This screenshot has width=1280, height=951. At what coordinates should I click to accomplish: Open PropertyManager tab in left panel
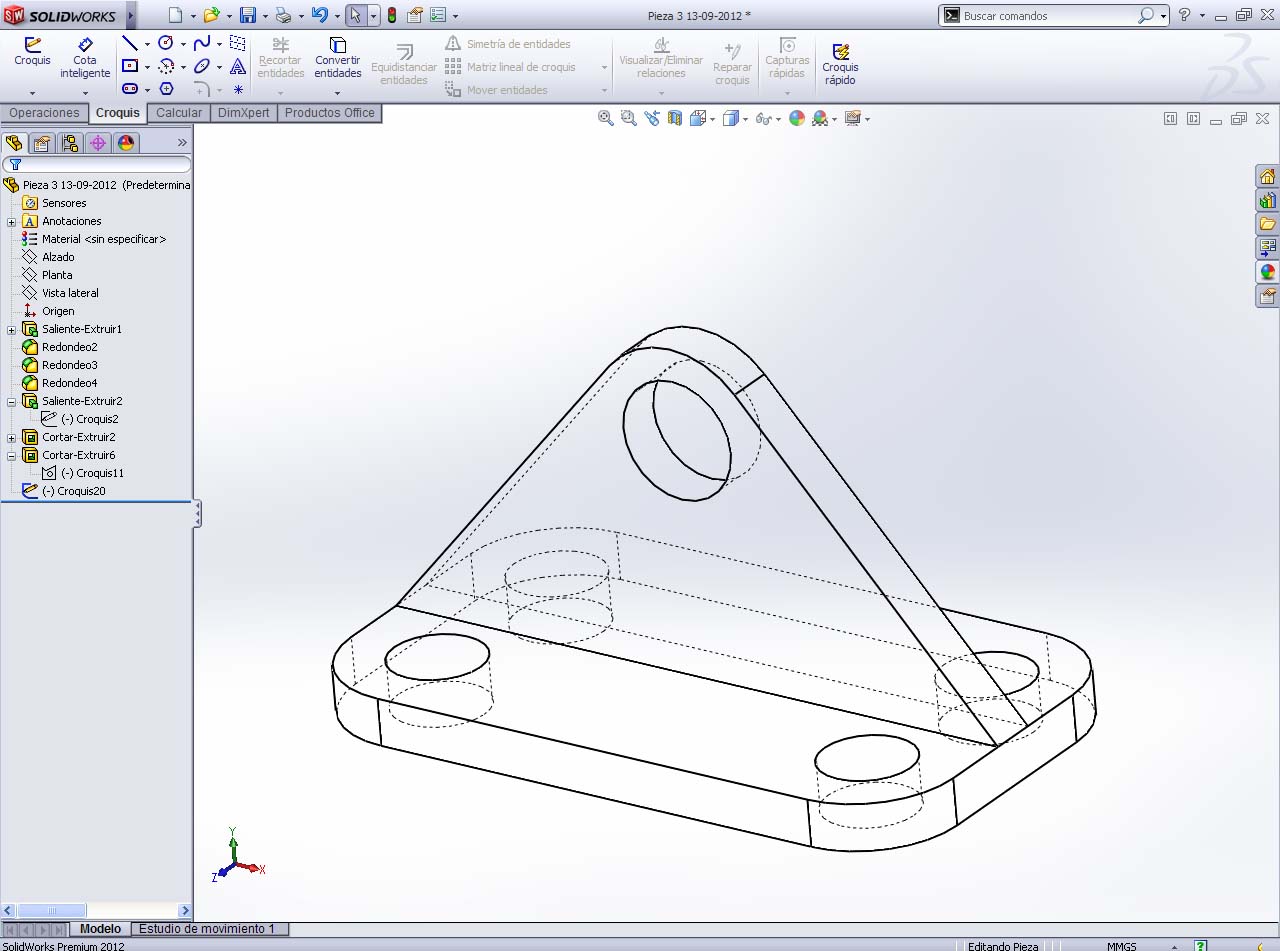click(x=42, y=143)
